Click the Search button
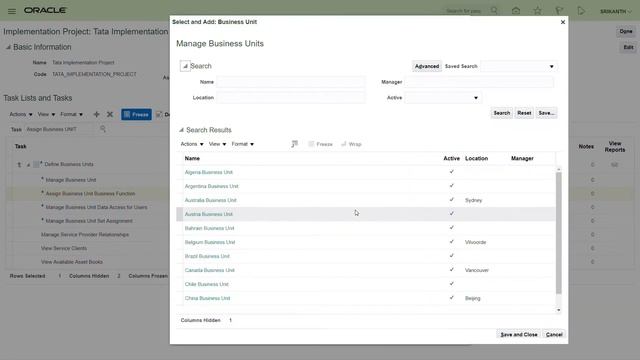This screenshot has height=360, width=640. tap(502, 113)
